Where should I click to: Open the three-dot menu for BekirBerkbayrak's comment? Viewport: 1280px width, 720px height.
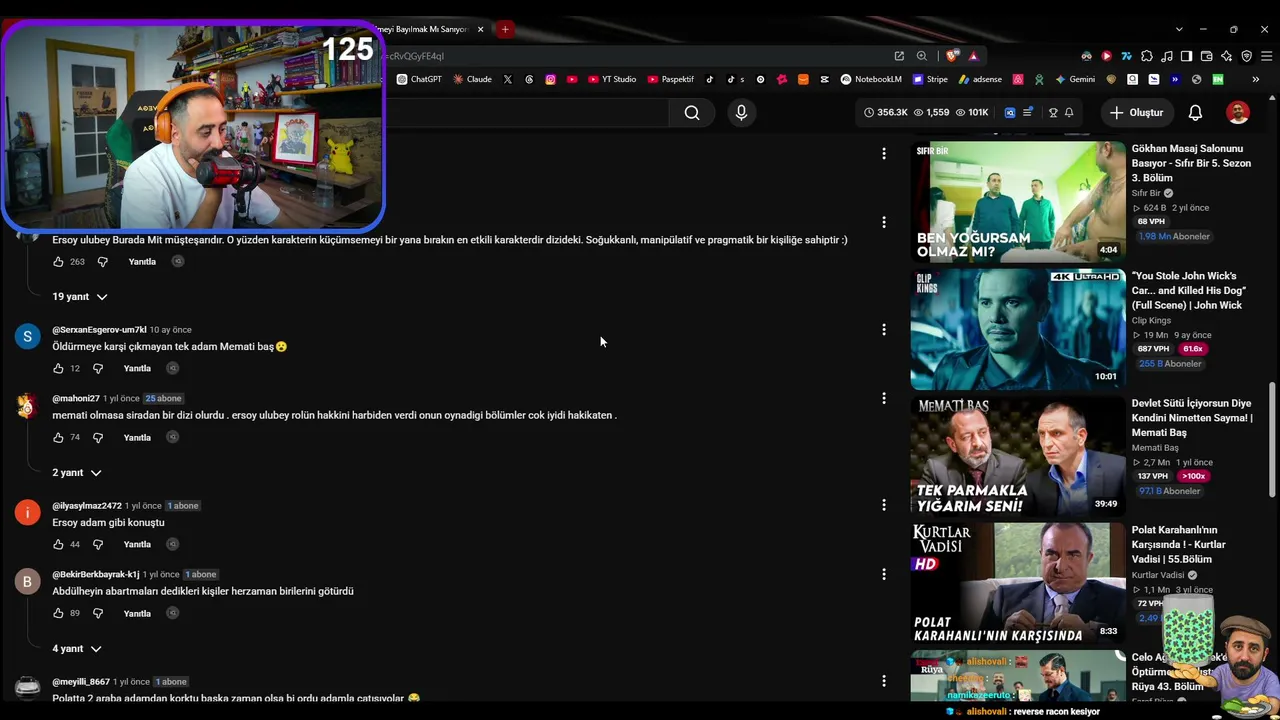(x=883, y=574)
